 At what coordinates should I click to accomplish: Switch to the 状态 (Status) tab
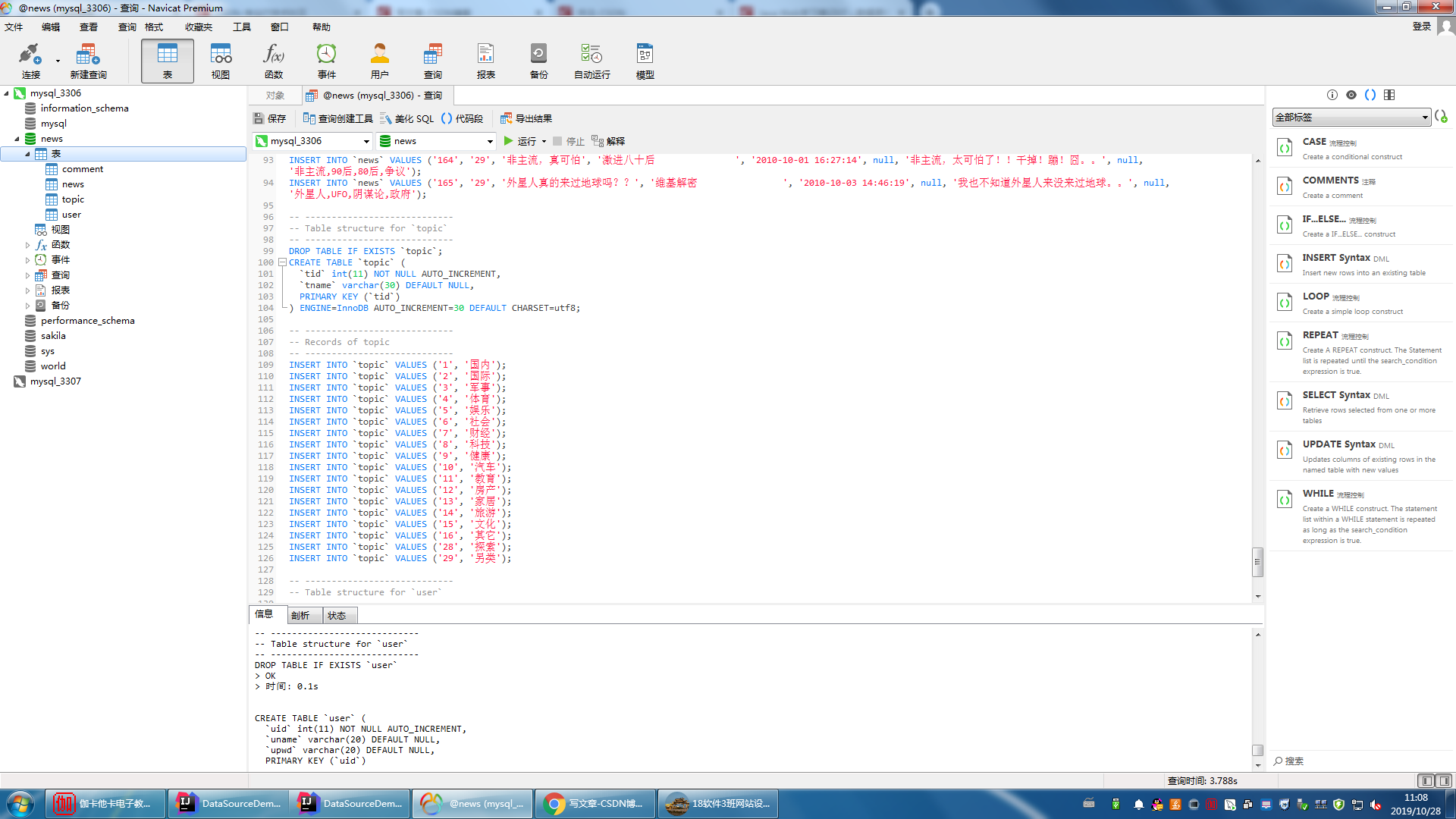337,616
